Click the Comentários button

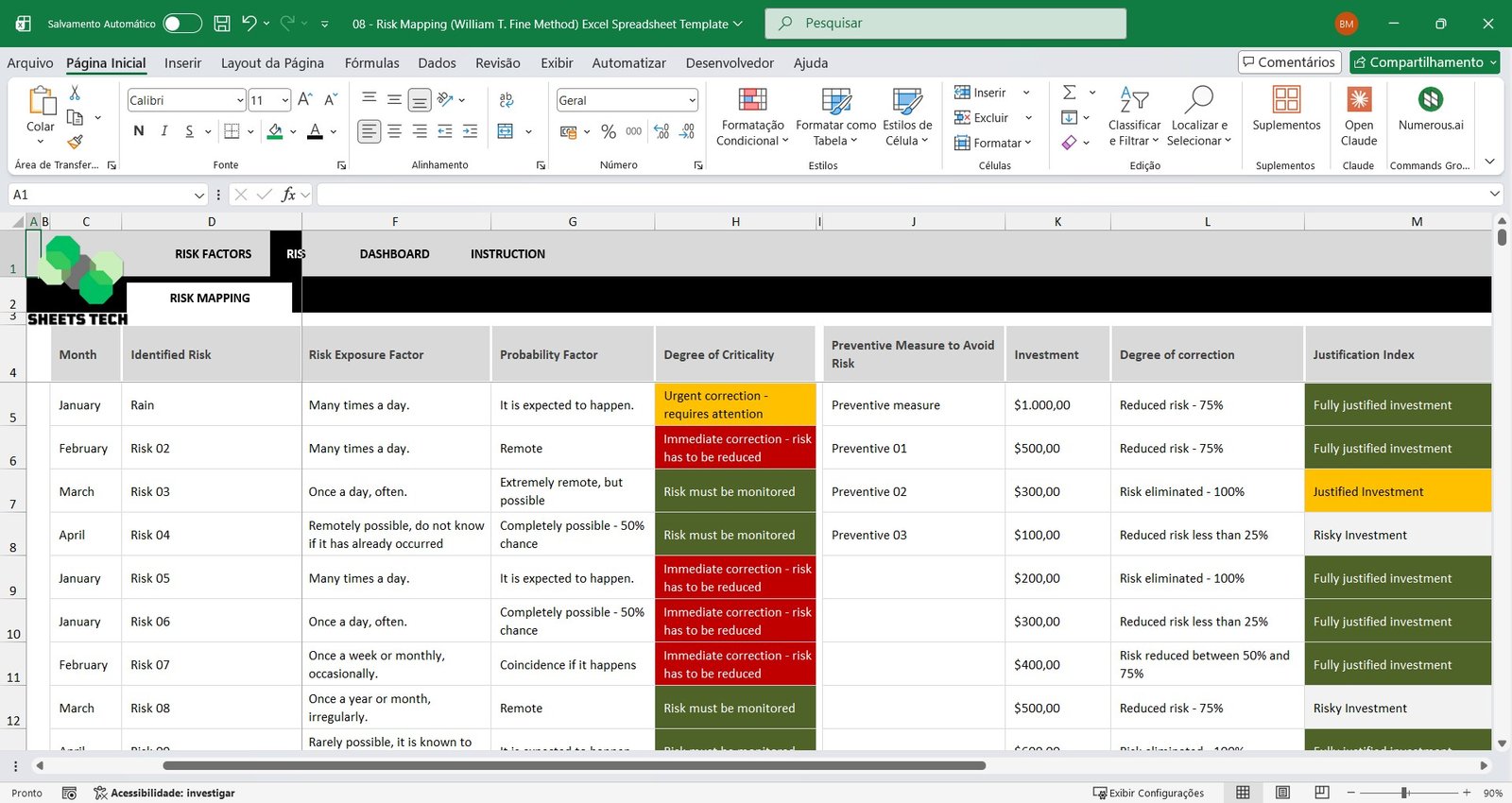click(1289, 62)
